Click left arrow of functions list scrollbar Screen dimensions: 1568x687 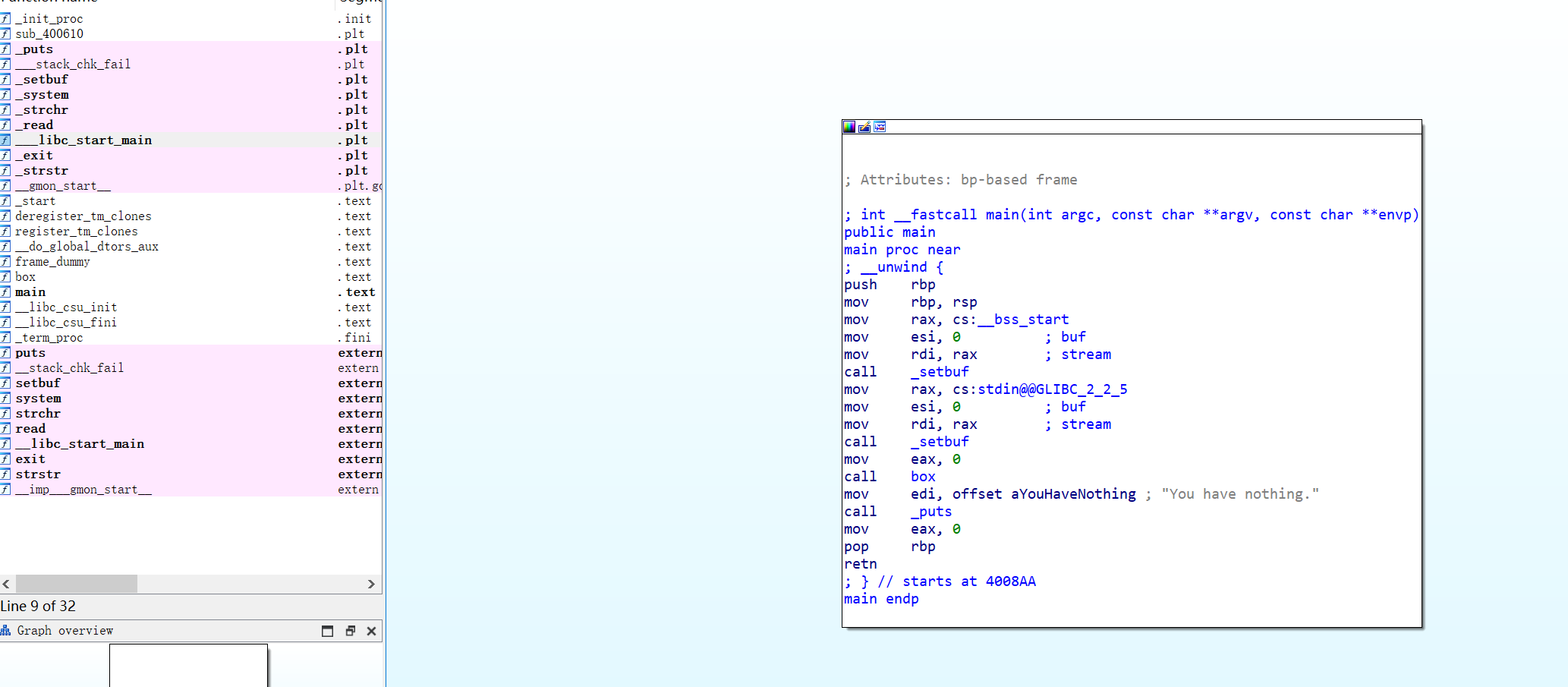[x=6, y=584]
